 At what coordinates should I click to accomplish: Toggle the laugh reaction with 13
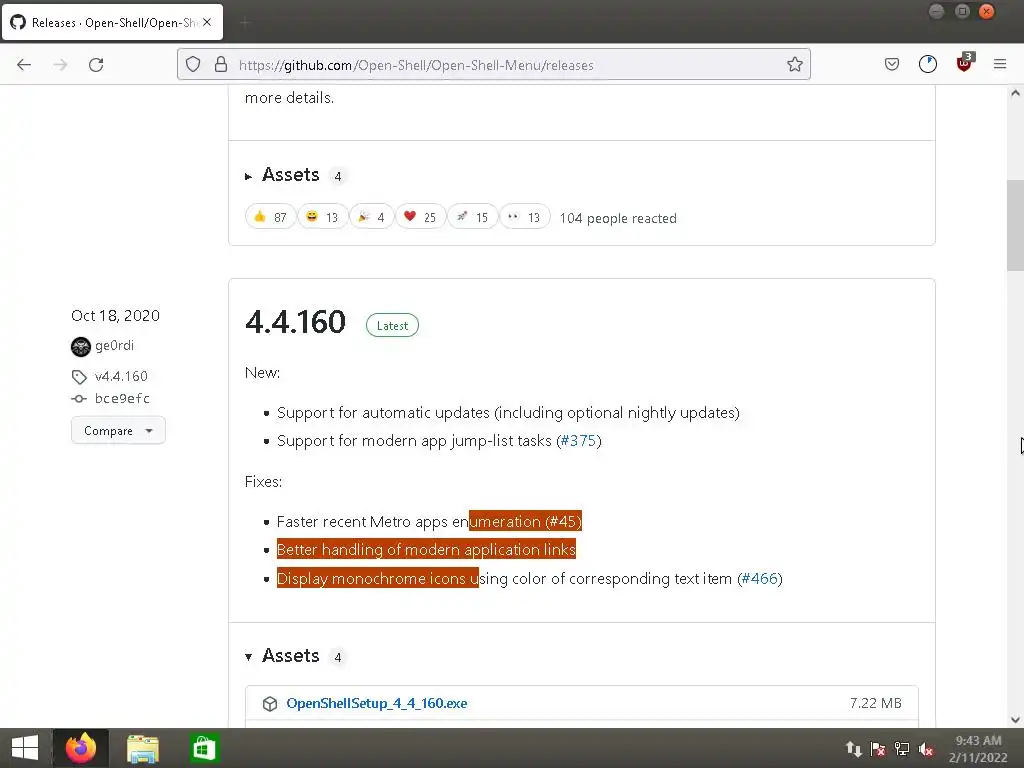pyautogui.click(x=323, y=217)
